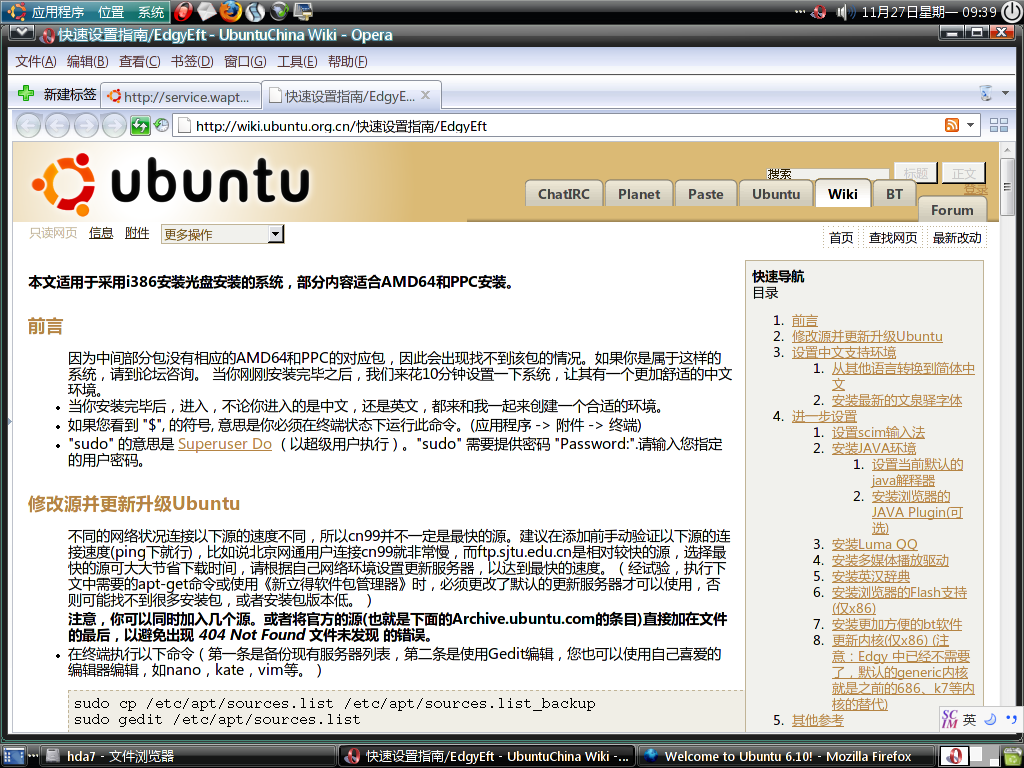Select the BT site tab
1024x768 pixels.
895,194
